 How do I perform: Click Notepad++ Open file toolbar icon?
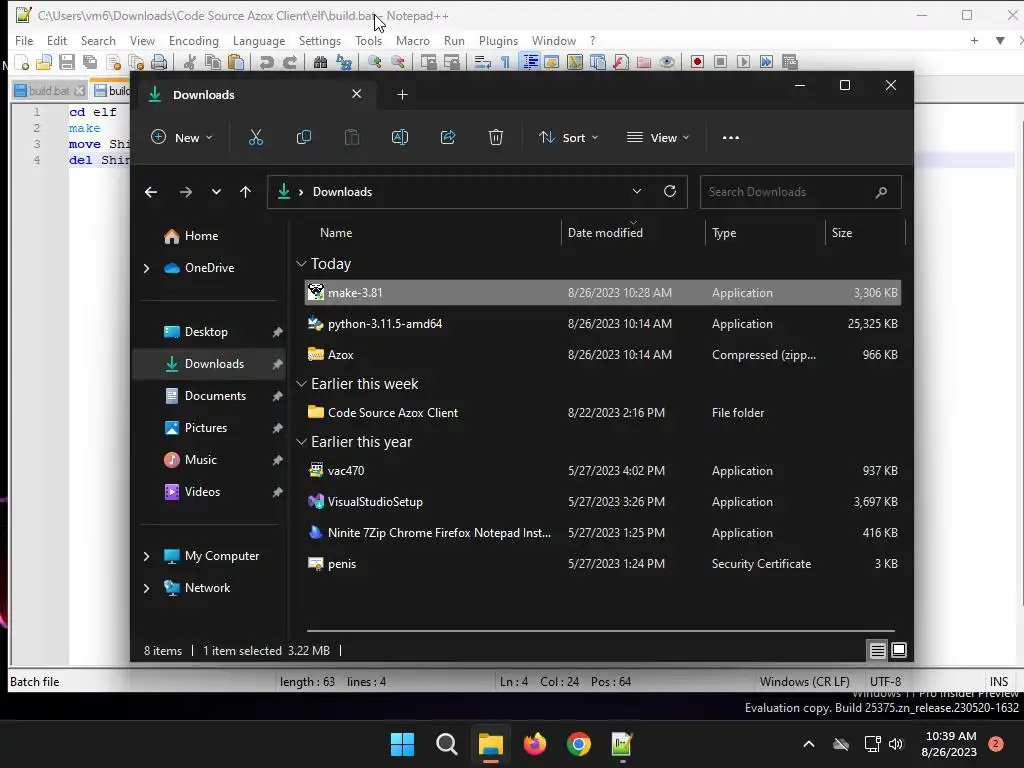coord(44,62)
